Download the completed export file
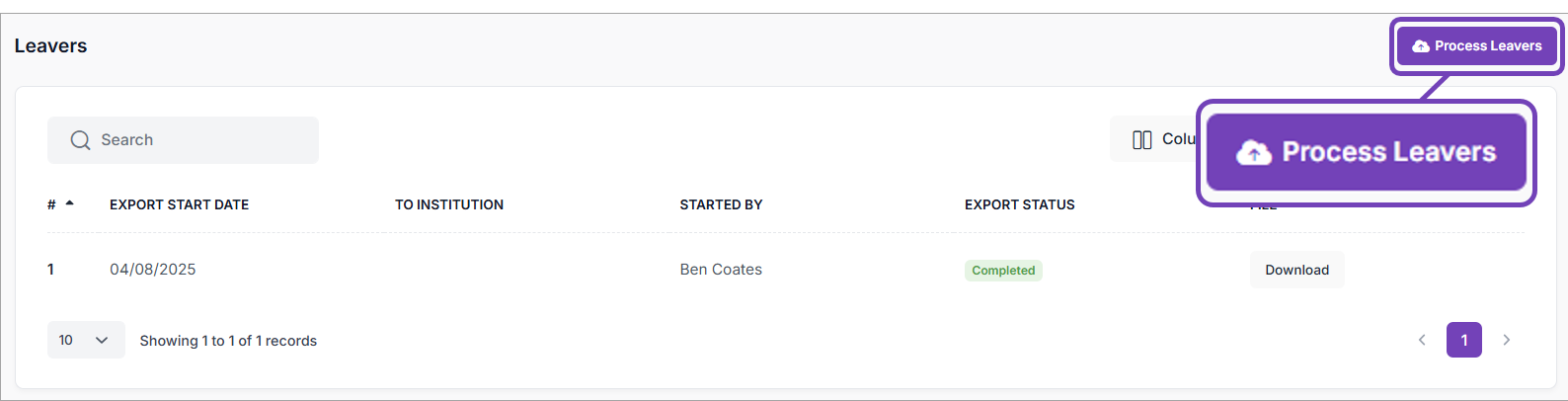Screen dimensions: 1568x401 (1296, 270)
